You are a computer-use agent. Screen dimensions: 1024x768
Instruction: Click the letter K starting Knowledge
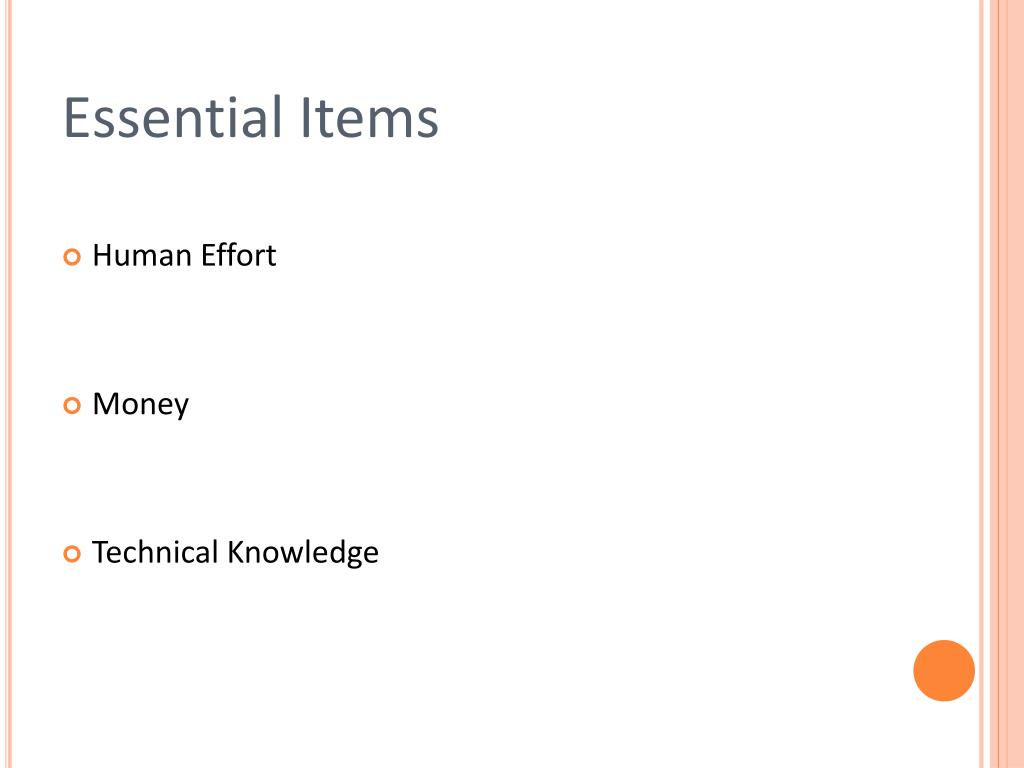pos(236,552)
